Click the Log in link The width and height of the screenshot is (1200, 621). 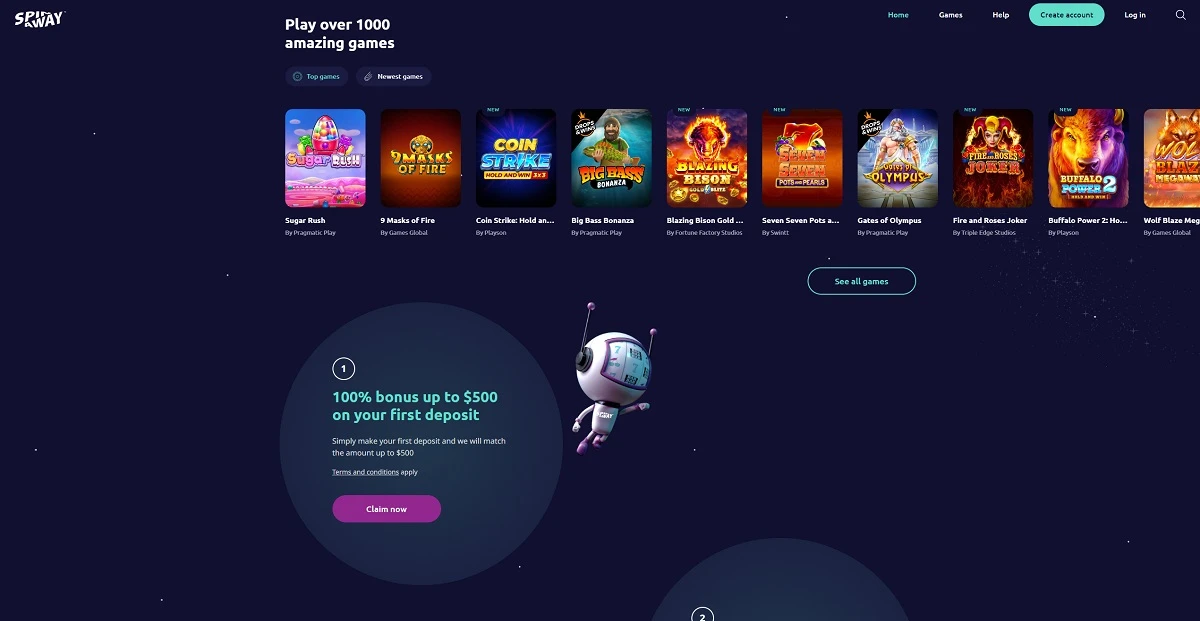pos(1135,15)
